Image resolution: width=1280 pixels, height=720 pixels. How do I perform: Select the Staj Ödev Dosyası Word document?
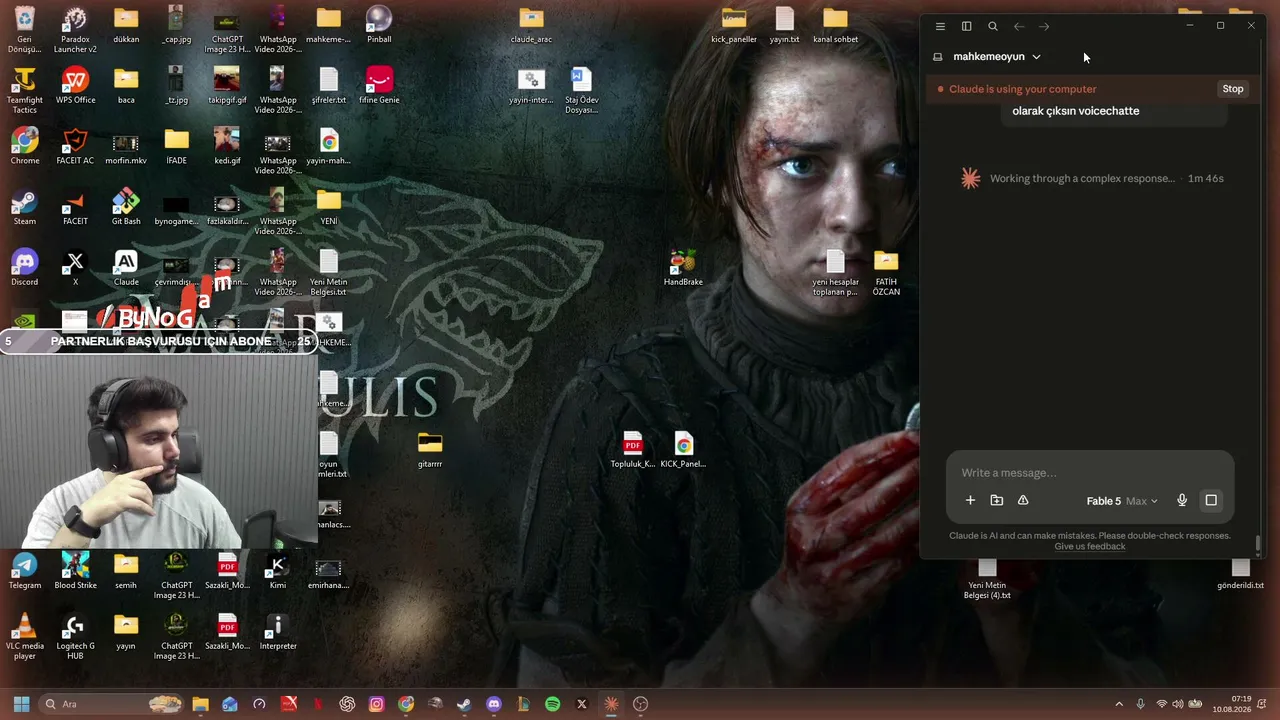tap(581, 91)
